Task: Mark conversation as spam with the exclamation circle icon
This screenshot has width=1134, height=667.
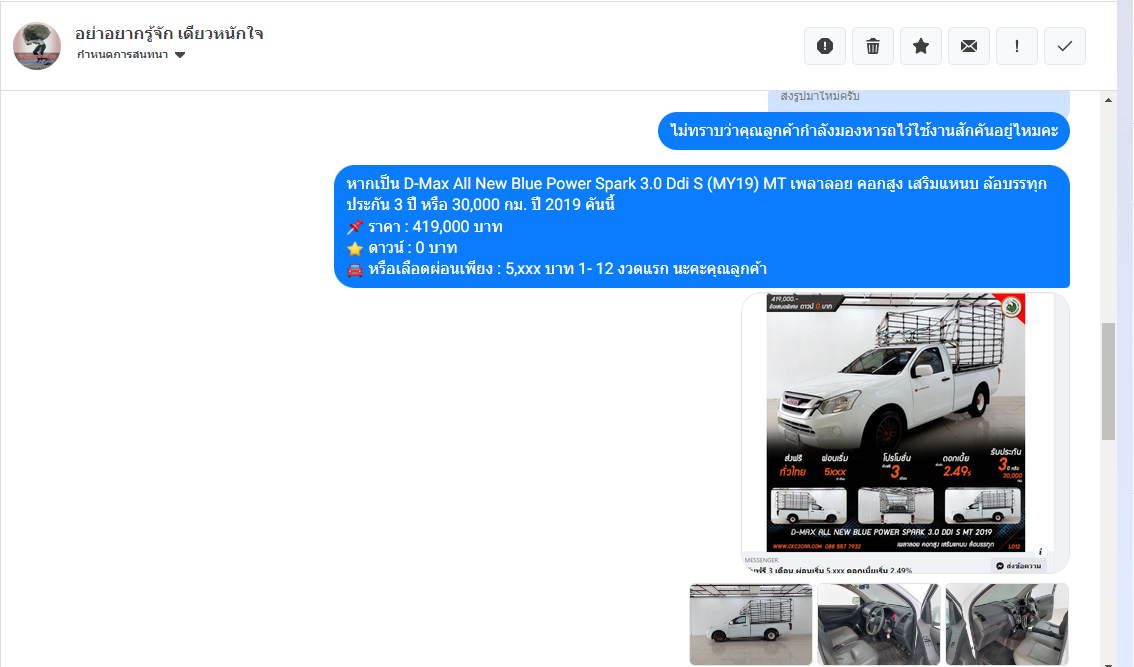Action: [824, 46]
